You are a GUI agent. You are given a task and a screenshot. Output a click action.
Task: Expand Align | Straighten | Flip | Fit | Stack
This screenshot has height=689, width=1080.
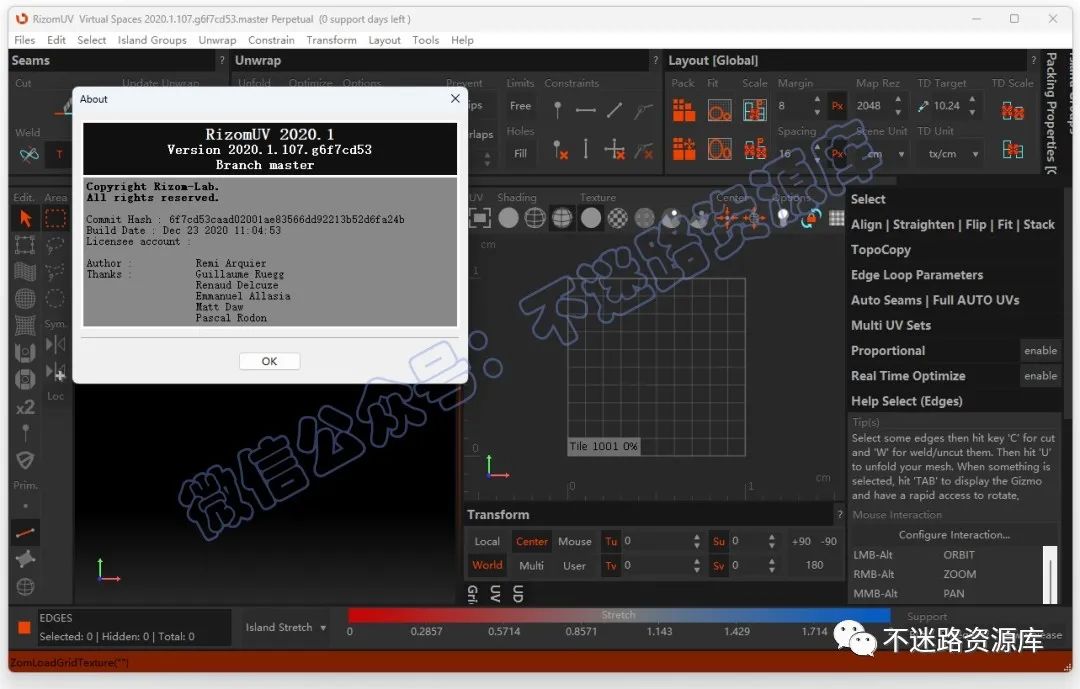[x=953, y=225]
